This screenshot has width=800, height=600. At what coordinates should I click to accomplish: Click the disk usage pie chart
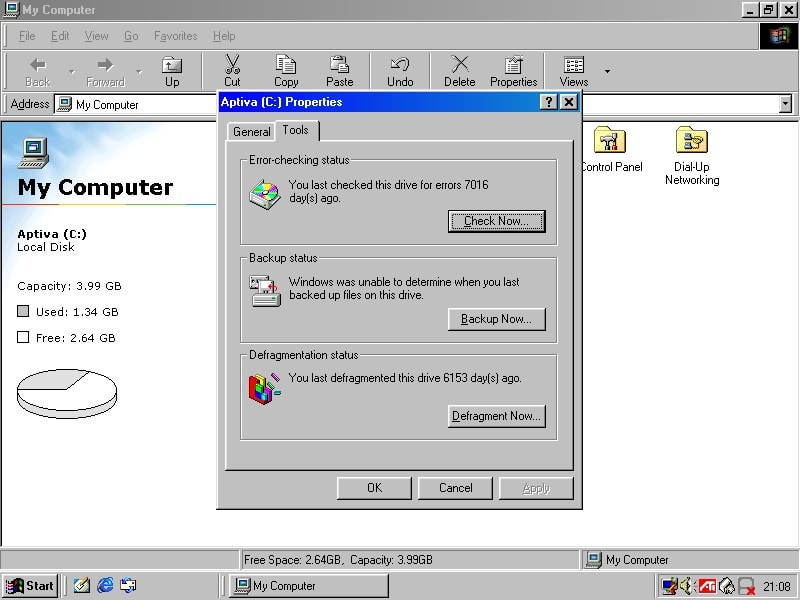pos(67,393)
